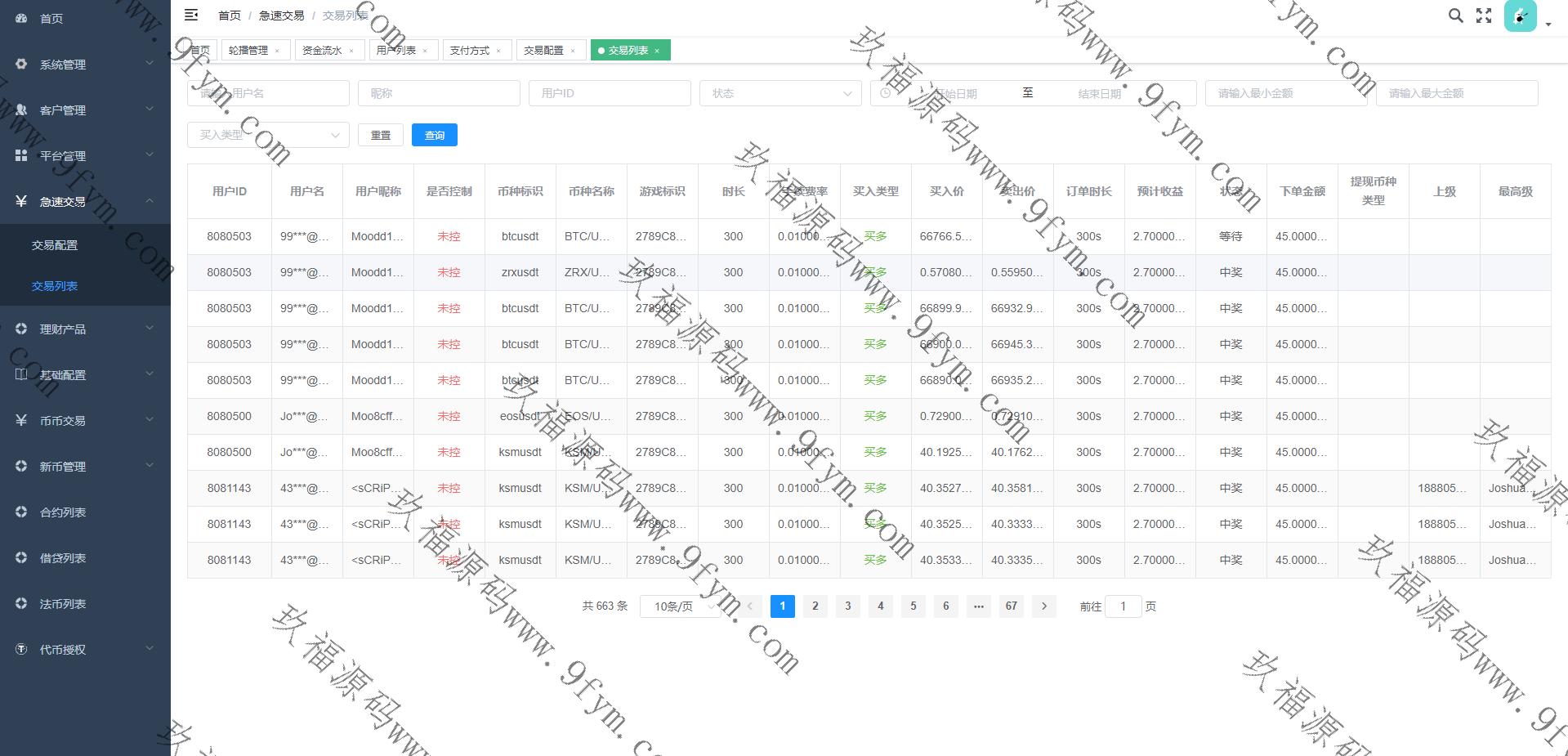Image resolution: width=1568 pixels, height=756 pixels.
Task: Change page size via 10条/页 selector
Action: [x=680, y=606]
